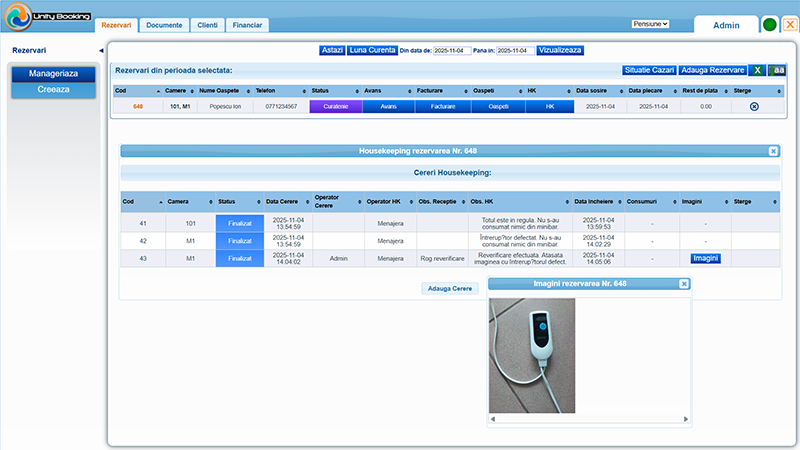Image resolution: width=800 pixels, height=450 pixels.
Task: Click the orange X logout icon
Action: coord(790,25)
